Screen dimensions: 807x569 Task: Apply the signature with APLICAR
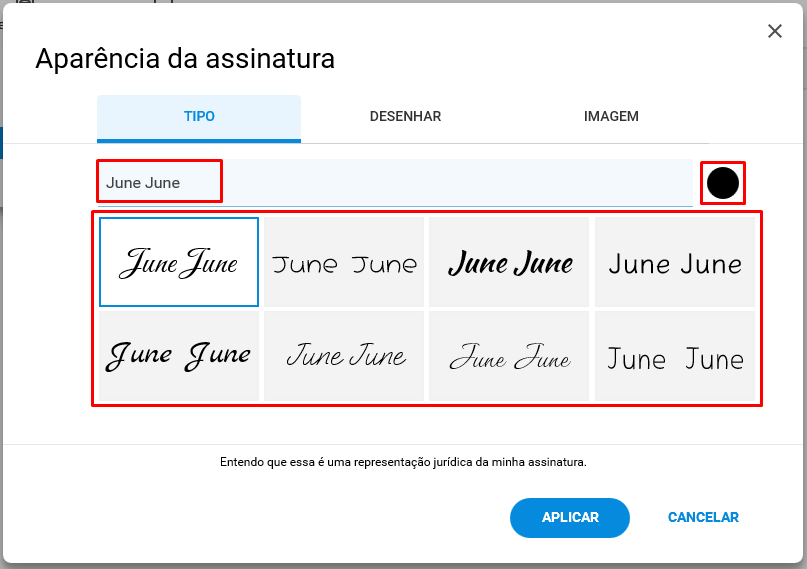coord(570,518)
